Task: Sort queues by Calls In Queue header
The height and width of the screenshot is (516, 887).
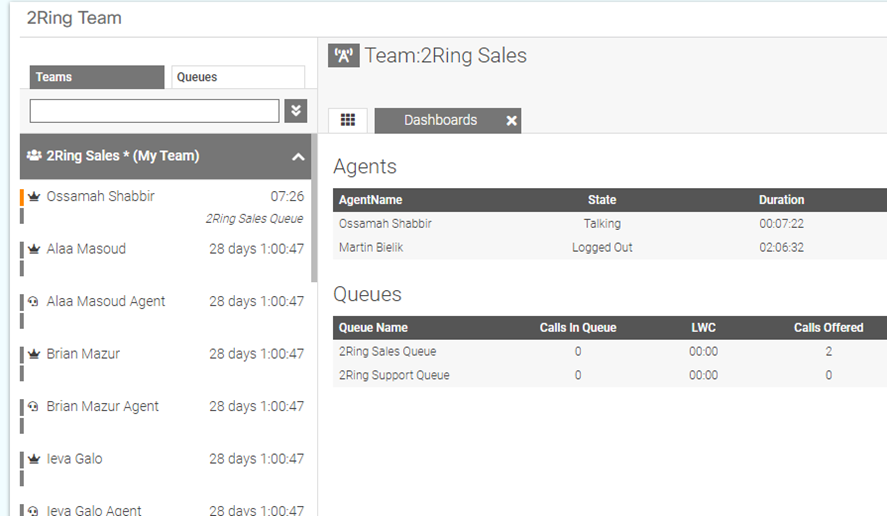Action: (x=578, y=328)
